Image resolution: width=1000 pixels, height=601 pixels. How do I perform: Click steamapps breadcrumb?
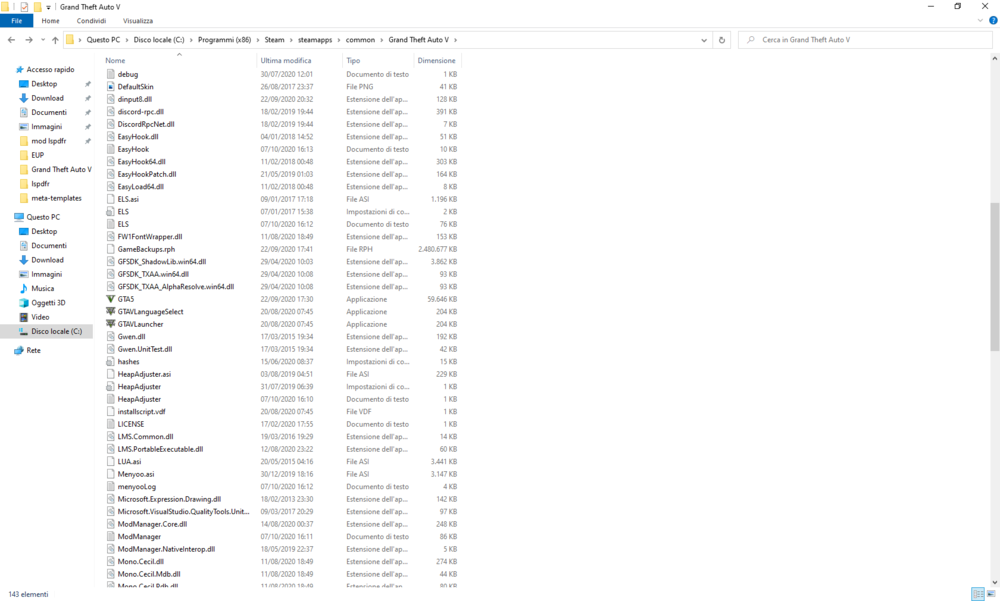click(315, 40)
